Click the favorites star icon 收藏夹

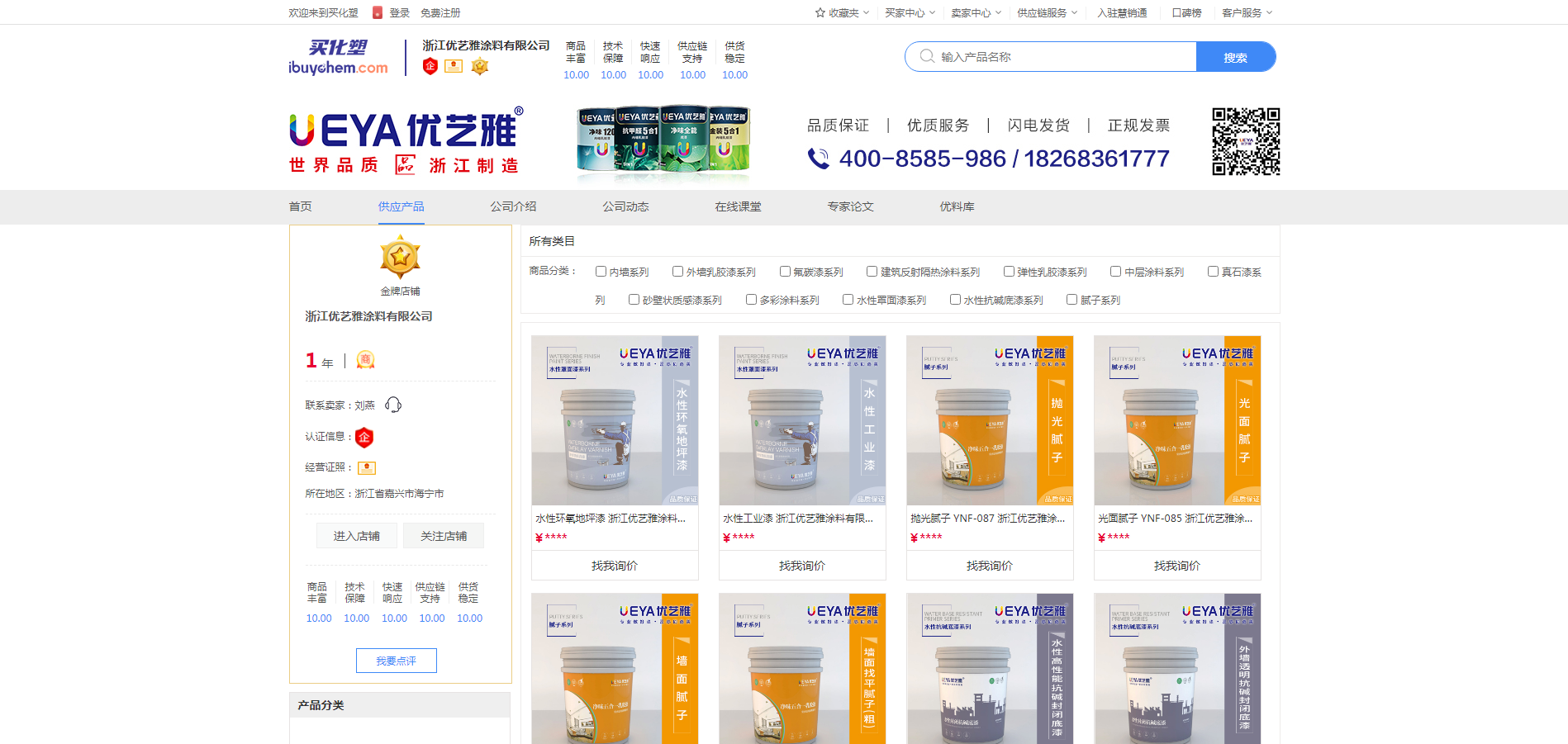click(x=820, y=12)
